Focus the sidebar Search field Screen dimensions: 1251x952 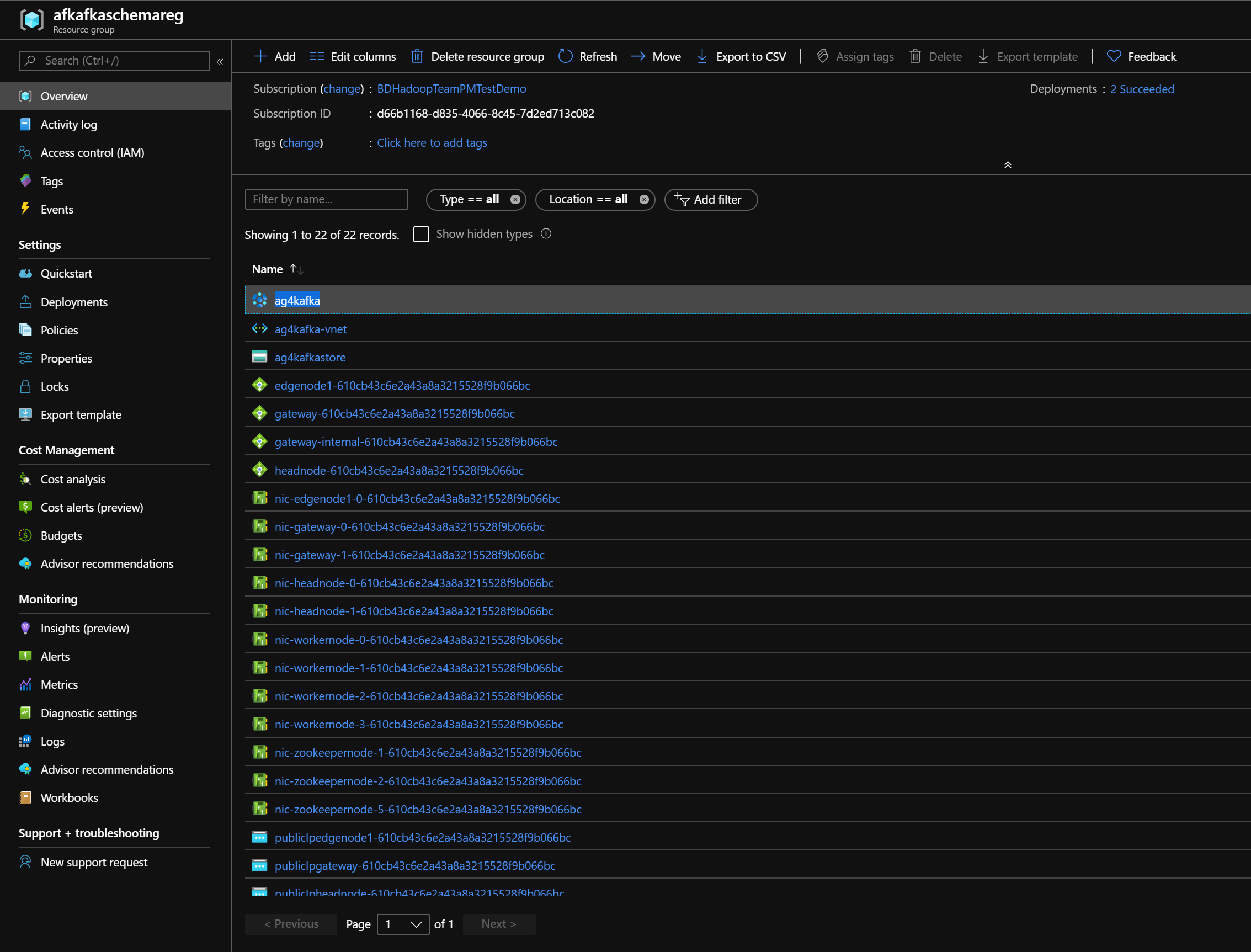[114, 61]
